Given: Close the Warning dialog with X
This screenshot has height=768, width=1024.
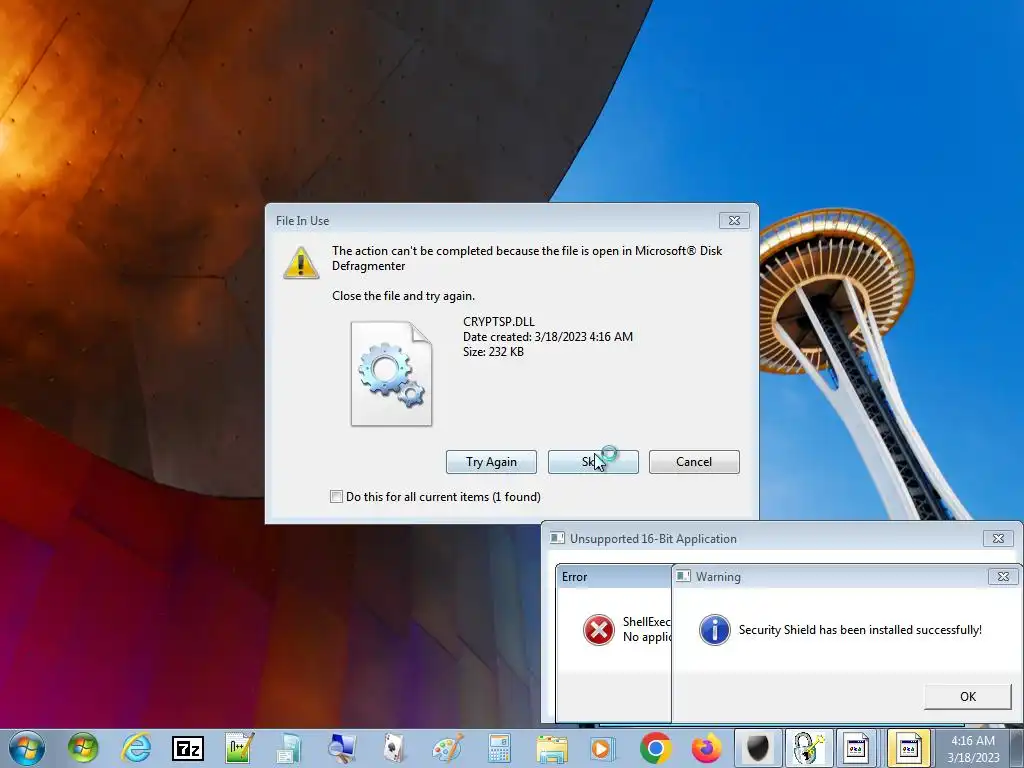Looking at the screenshot, I should pos(1003,577).
